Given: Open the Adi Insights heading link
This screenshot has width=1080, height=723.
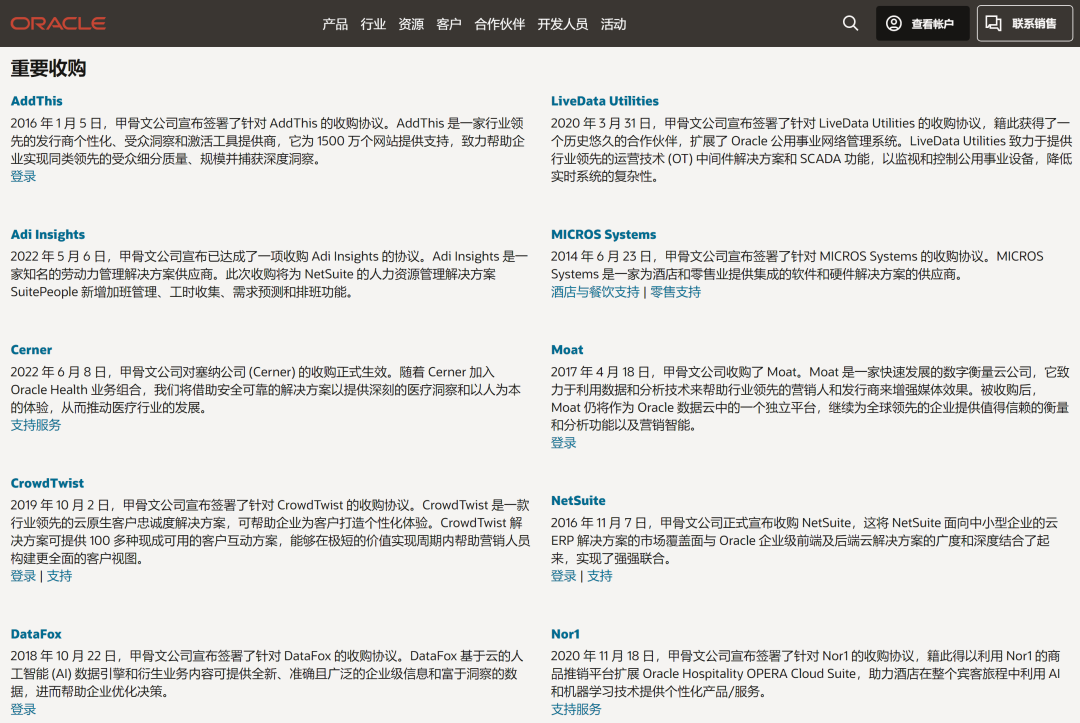Looking at the screenshot, I should pyautogui.click(x=48, y=235).
